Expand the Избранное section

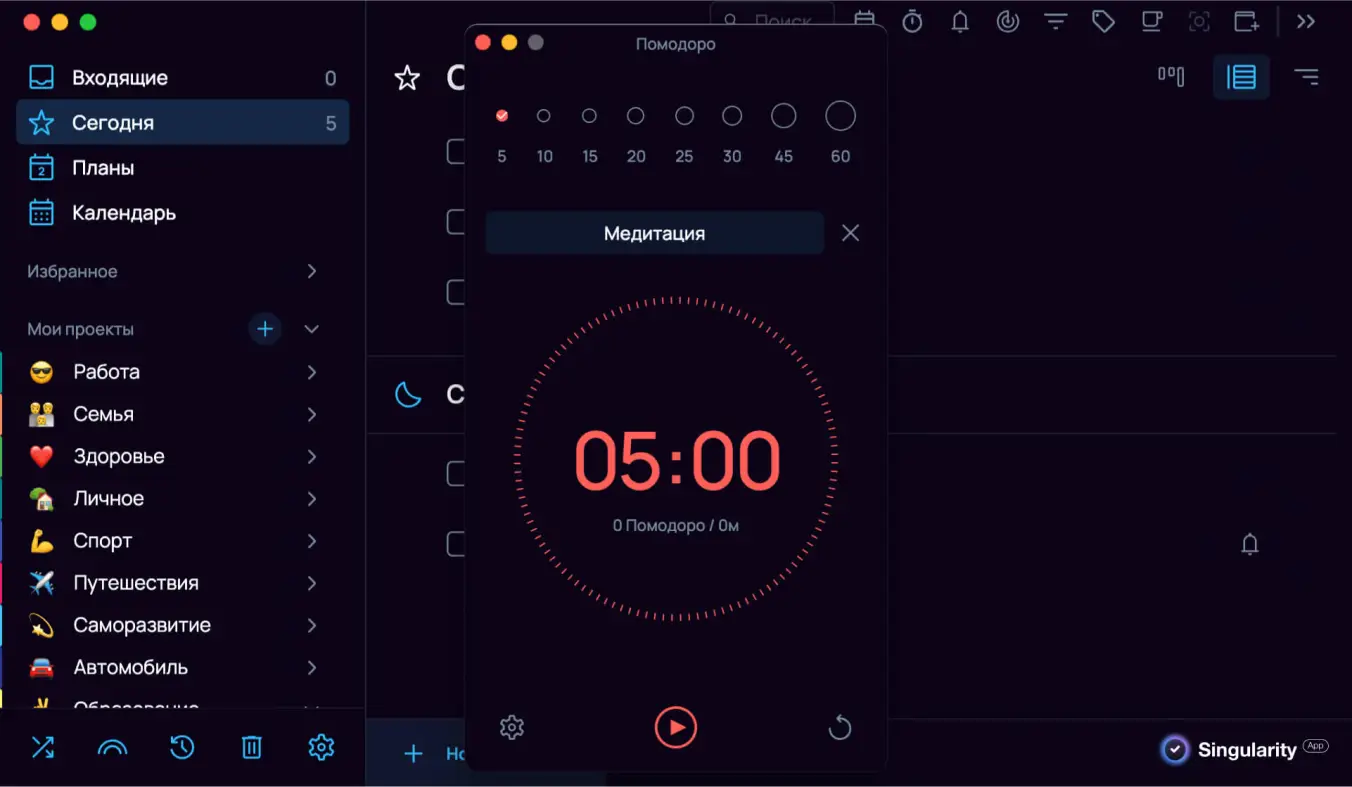[x=312, y=271]
